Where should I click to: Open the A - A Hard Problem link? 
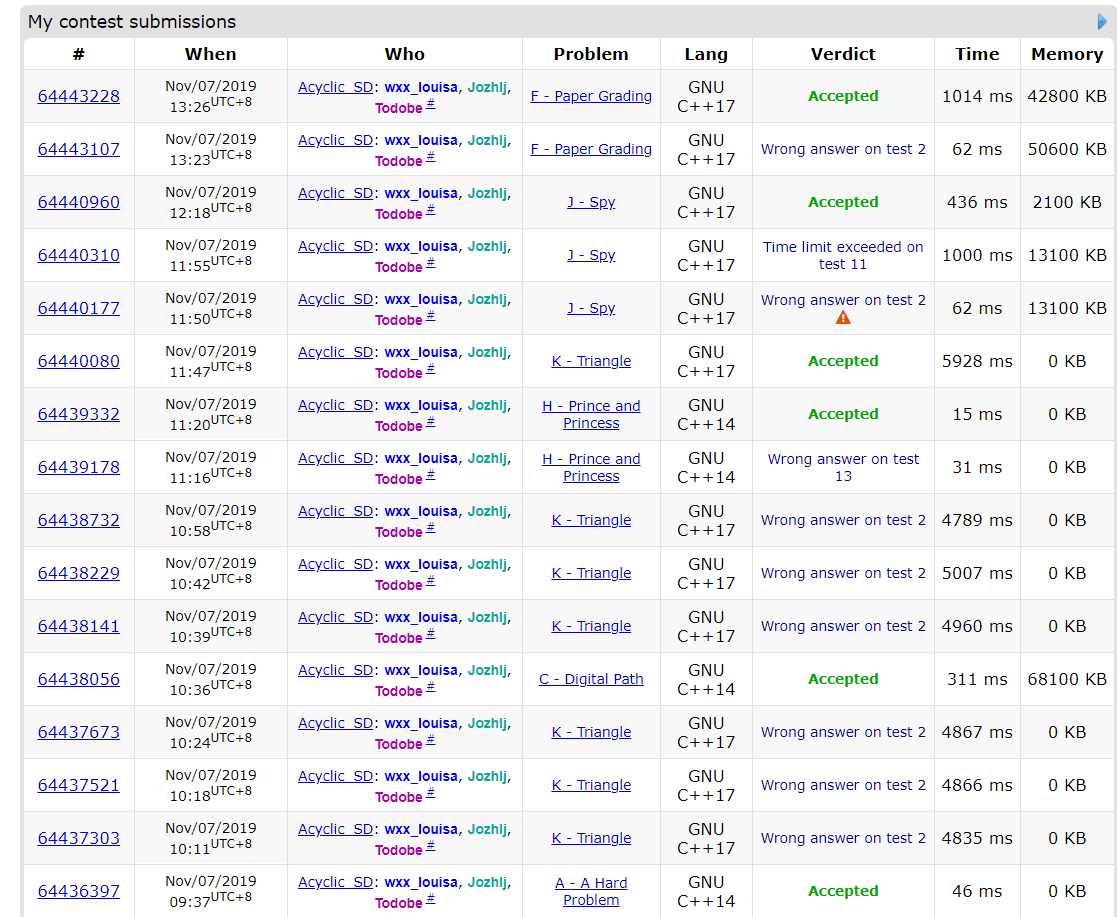click(591, 891)
